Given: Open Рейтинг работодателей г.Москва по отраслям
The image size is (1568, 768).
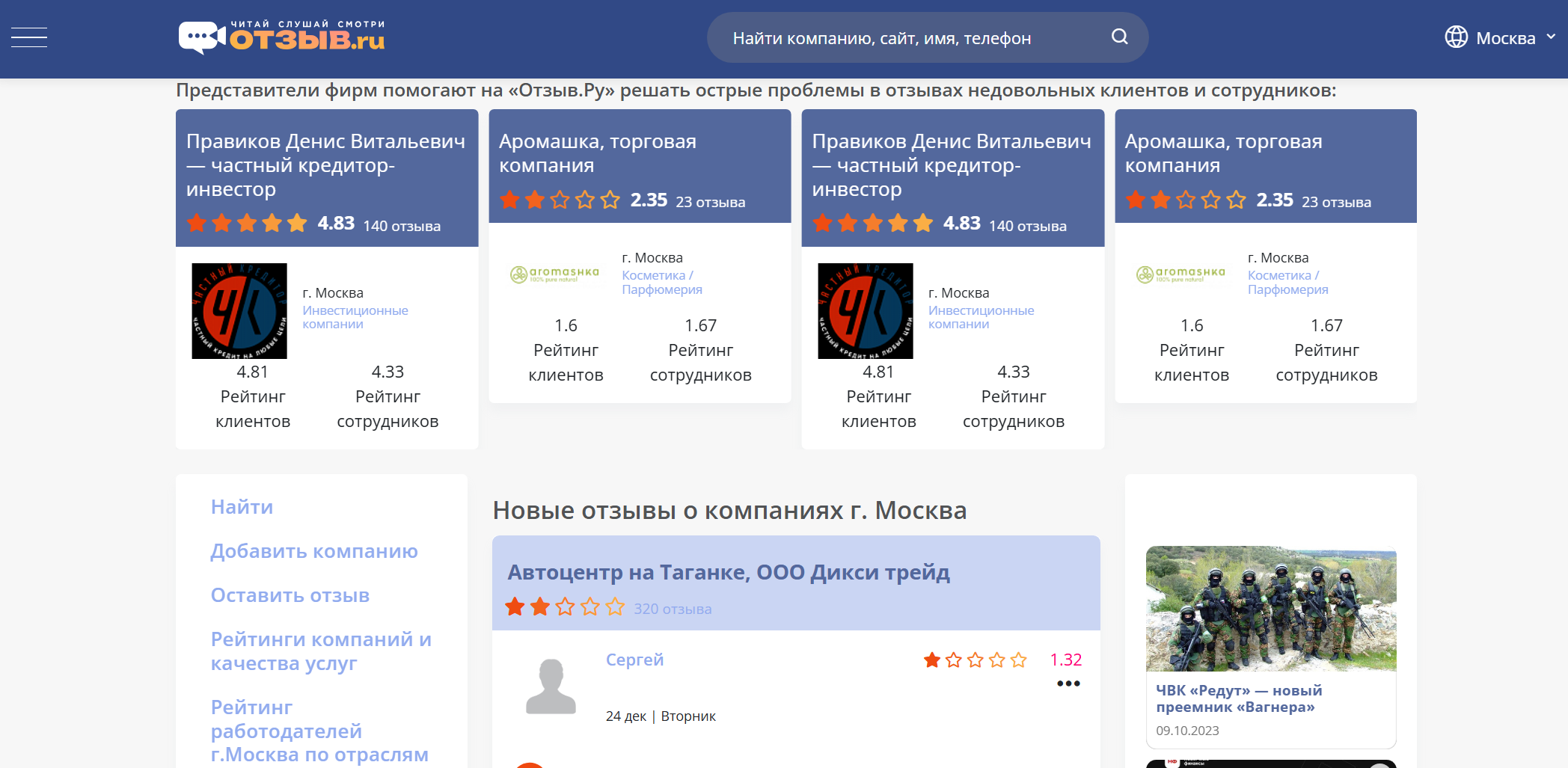Looking at the screenshot, I should tap(319, 731).
